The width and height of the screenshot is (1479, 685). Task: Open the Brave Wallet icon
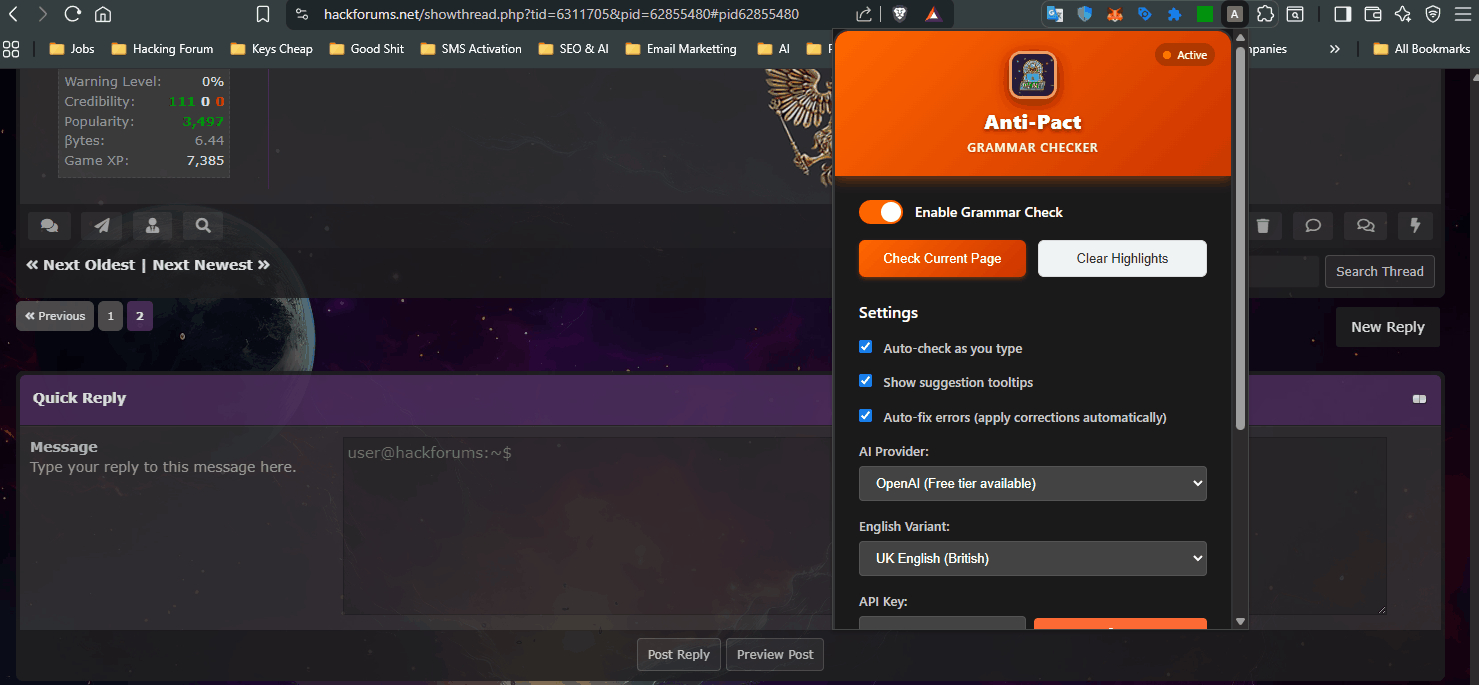[x=1373, y=14]
